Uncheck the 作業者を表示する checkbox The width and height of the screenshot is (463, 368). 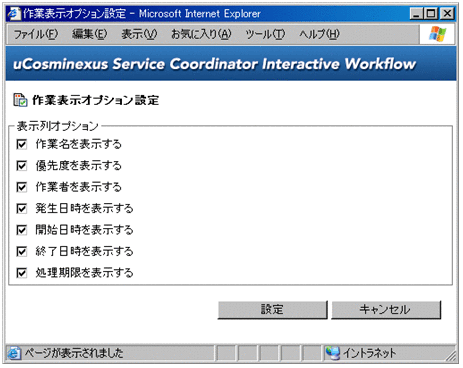tap(22, 187)
